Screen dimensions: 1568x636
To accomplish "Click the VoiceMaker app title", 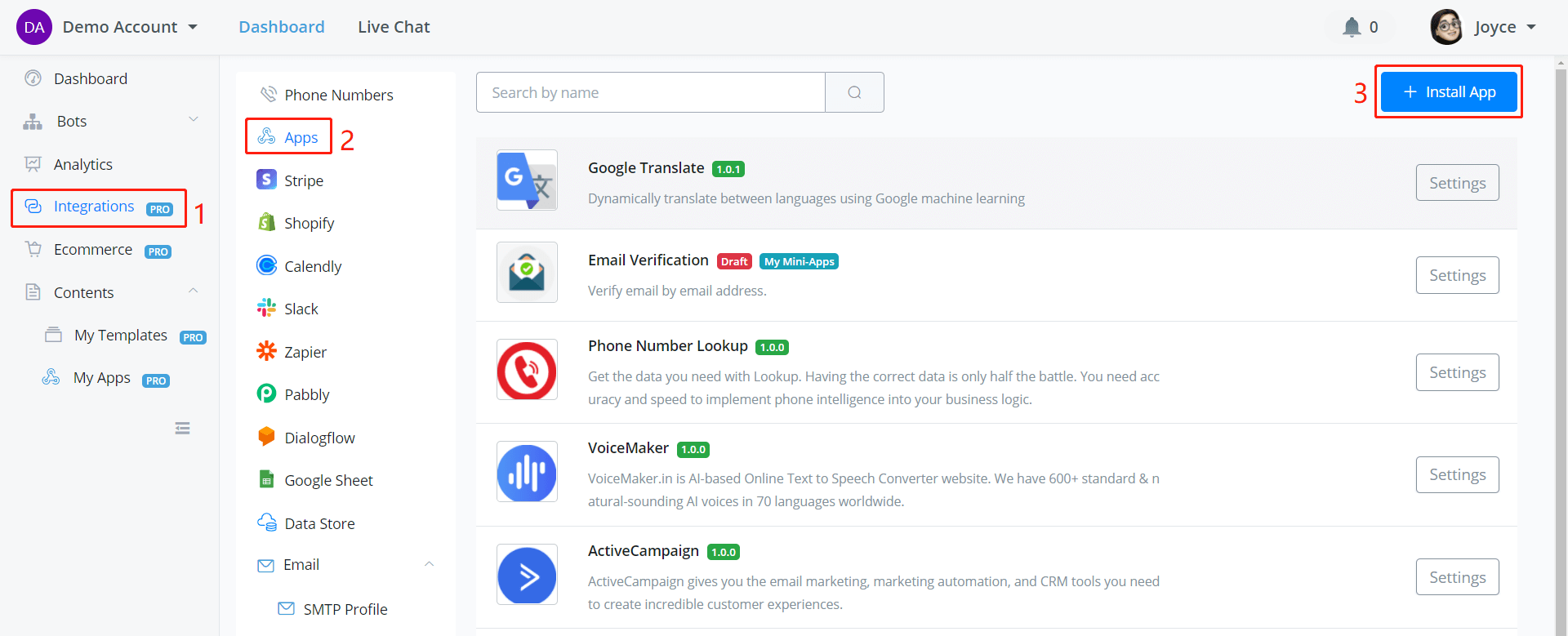I will click(628, 447).
